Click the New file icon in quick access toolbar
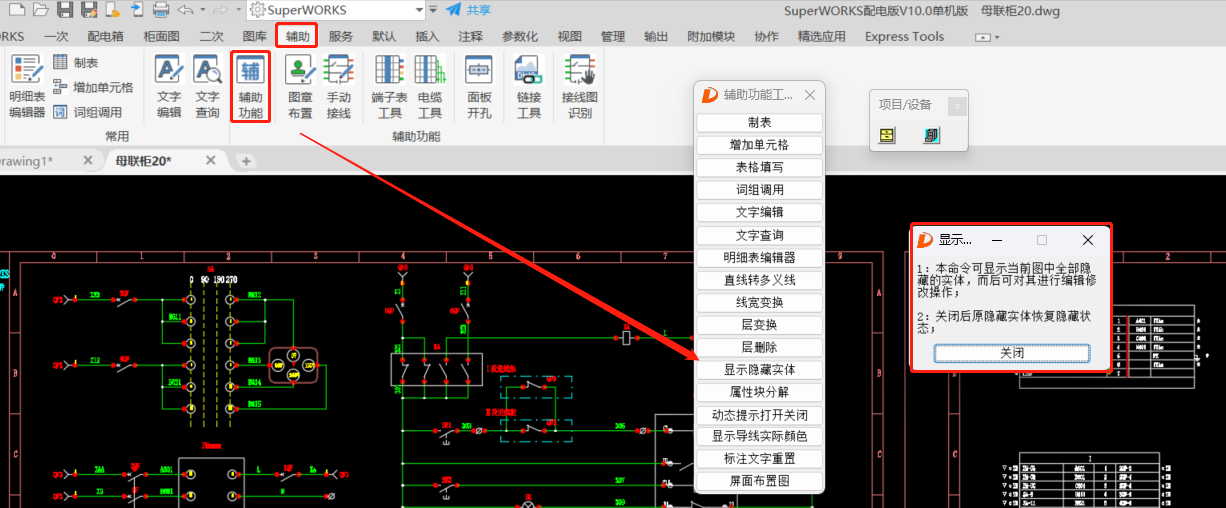Viewport: 1226px width, 508px height. click(x=15, y=10)
